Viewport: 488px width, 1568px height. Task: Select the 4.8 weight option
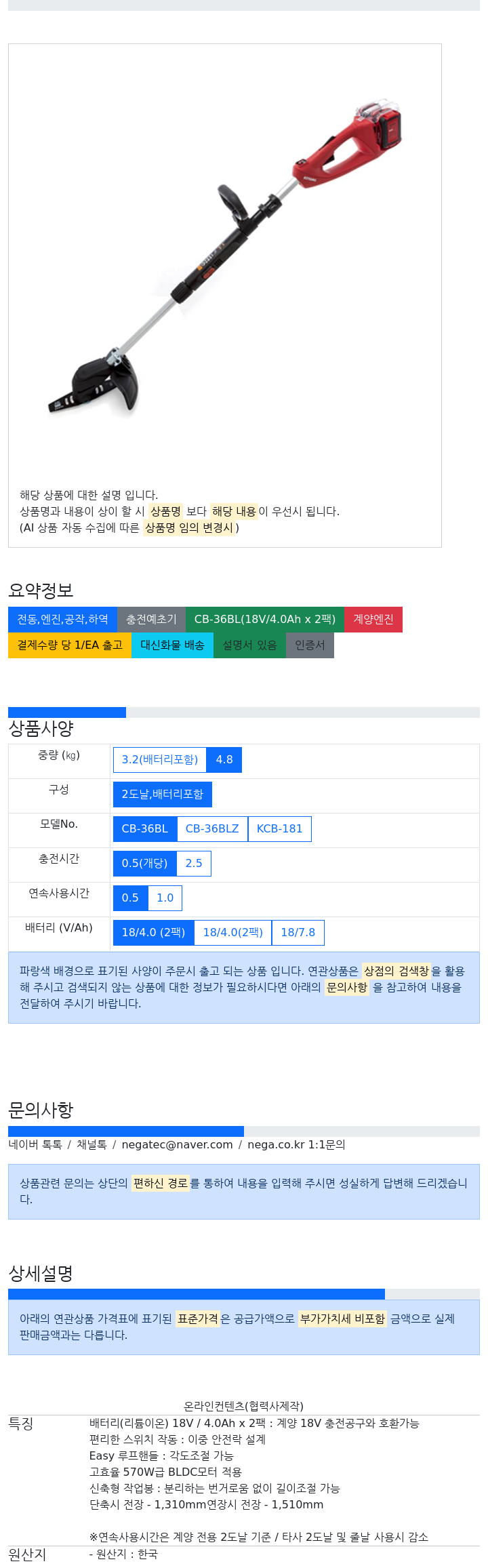224,759
